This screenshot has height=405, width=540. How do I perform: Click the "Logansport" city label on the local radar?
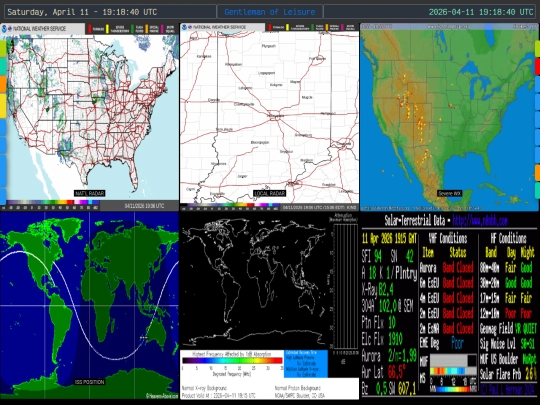point(267,73)
